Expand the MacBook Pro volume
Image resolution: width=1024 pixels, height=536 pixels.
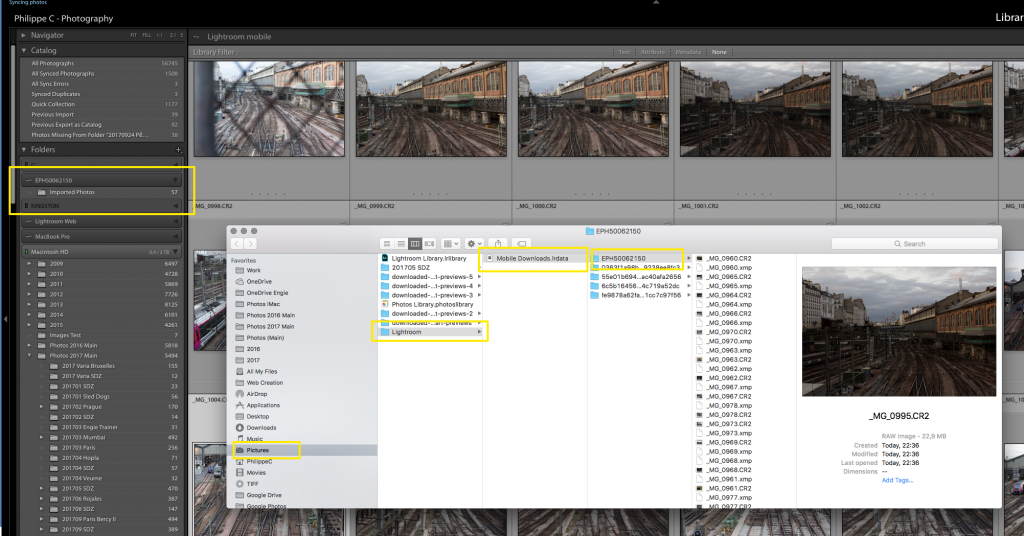coord(174,236)
